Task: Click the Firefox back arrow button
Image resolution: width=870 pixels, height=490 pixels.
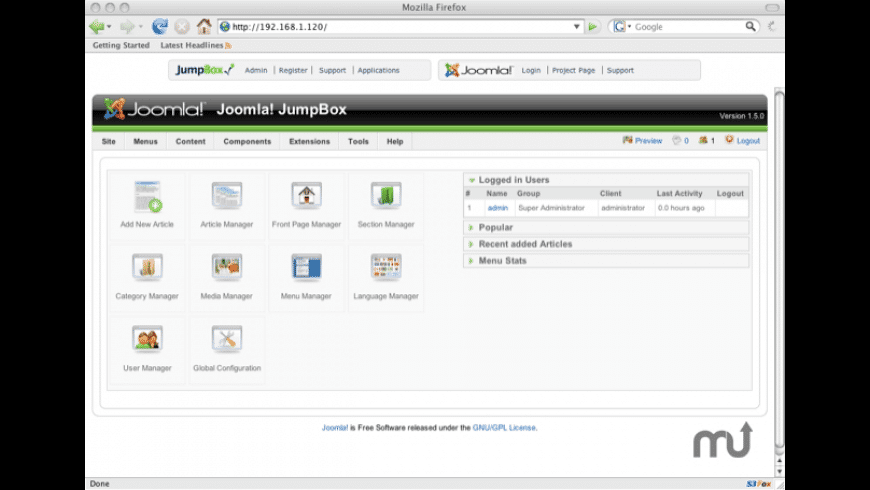Action: (x=97, y=26)
